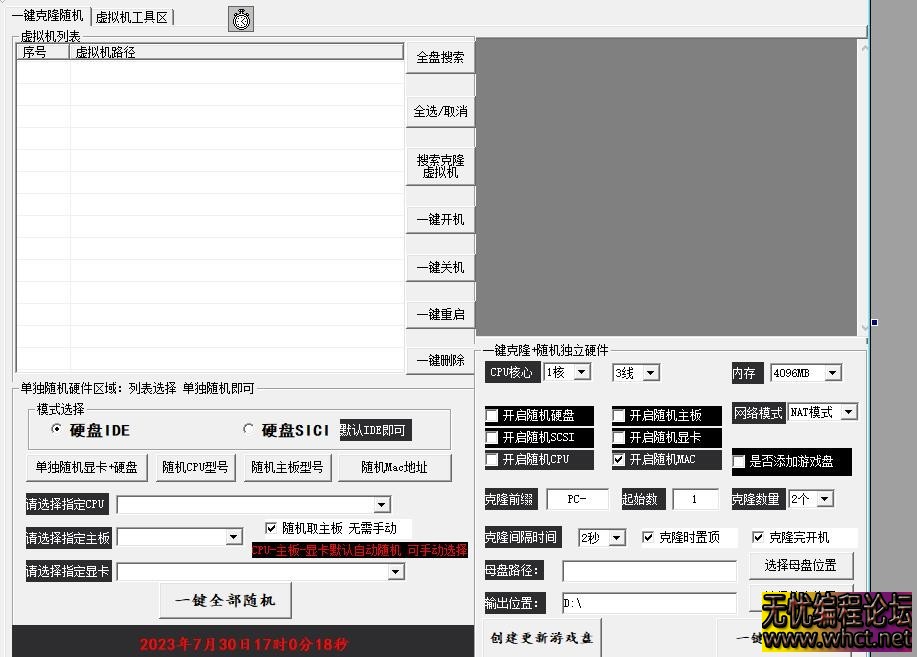Click 选择母盘位置 to pick source disk

[x=801, y=565]
